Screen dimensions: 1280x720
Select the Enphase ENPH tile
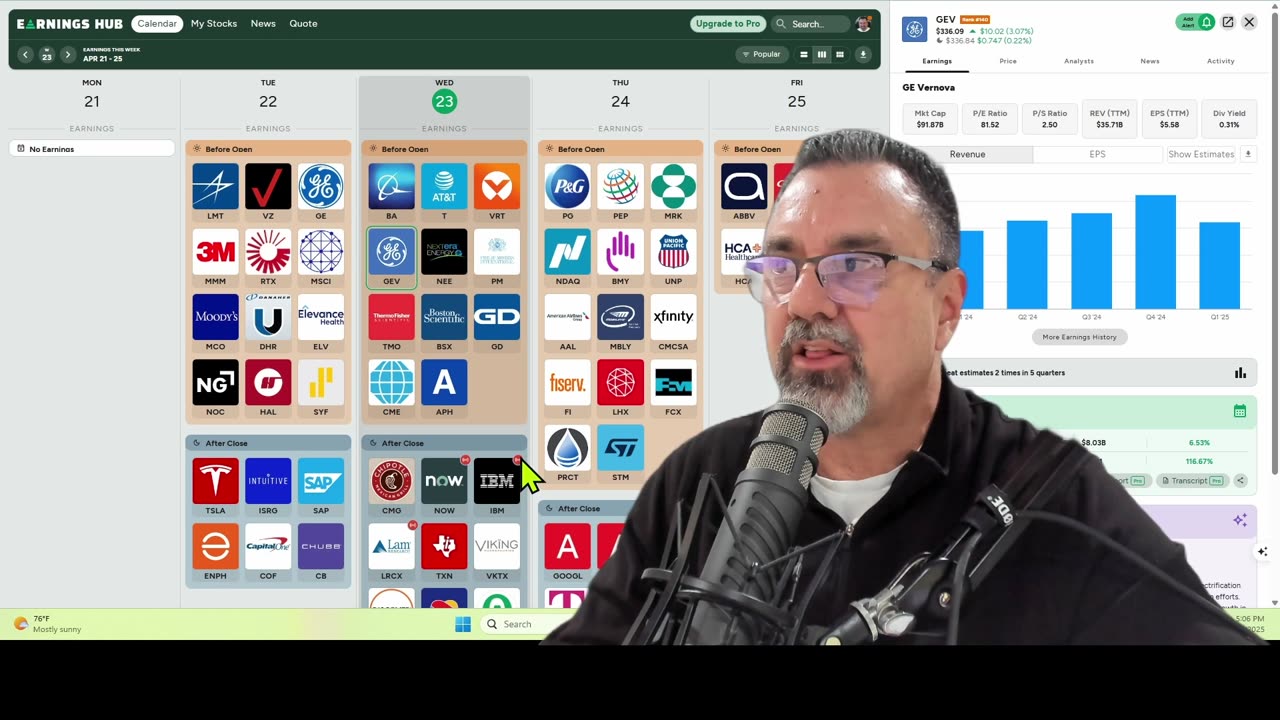215,552
